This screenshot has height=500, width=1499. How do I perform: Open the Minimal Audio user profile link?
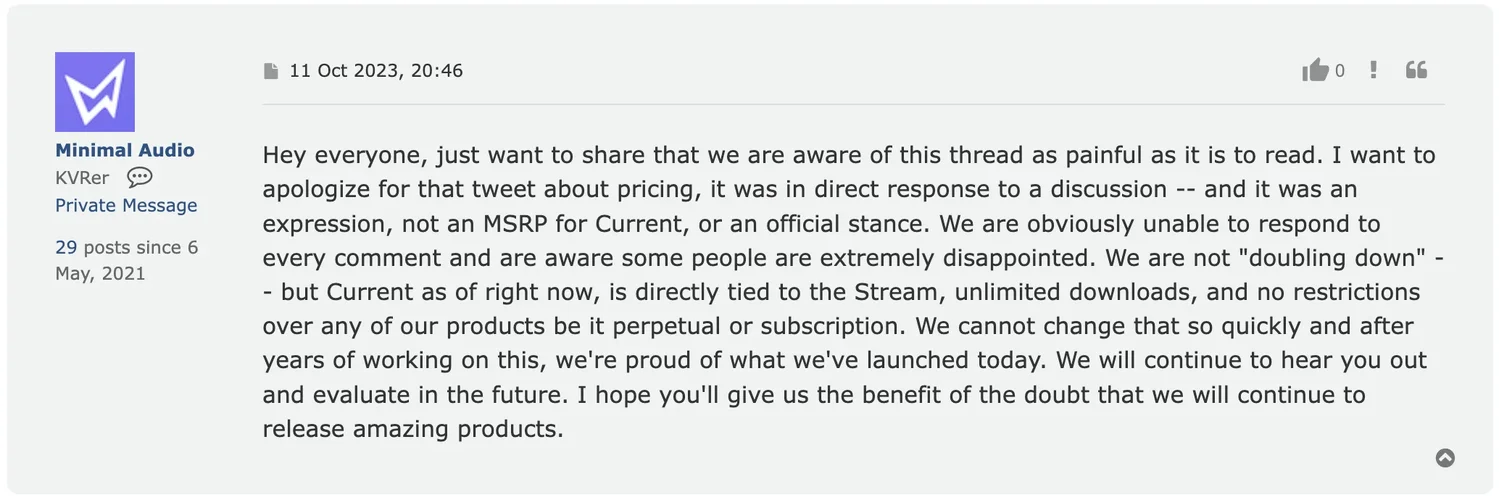[x=125, y=150]
